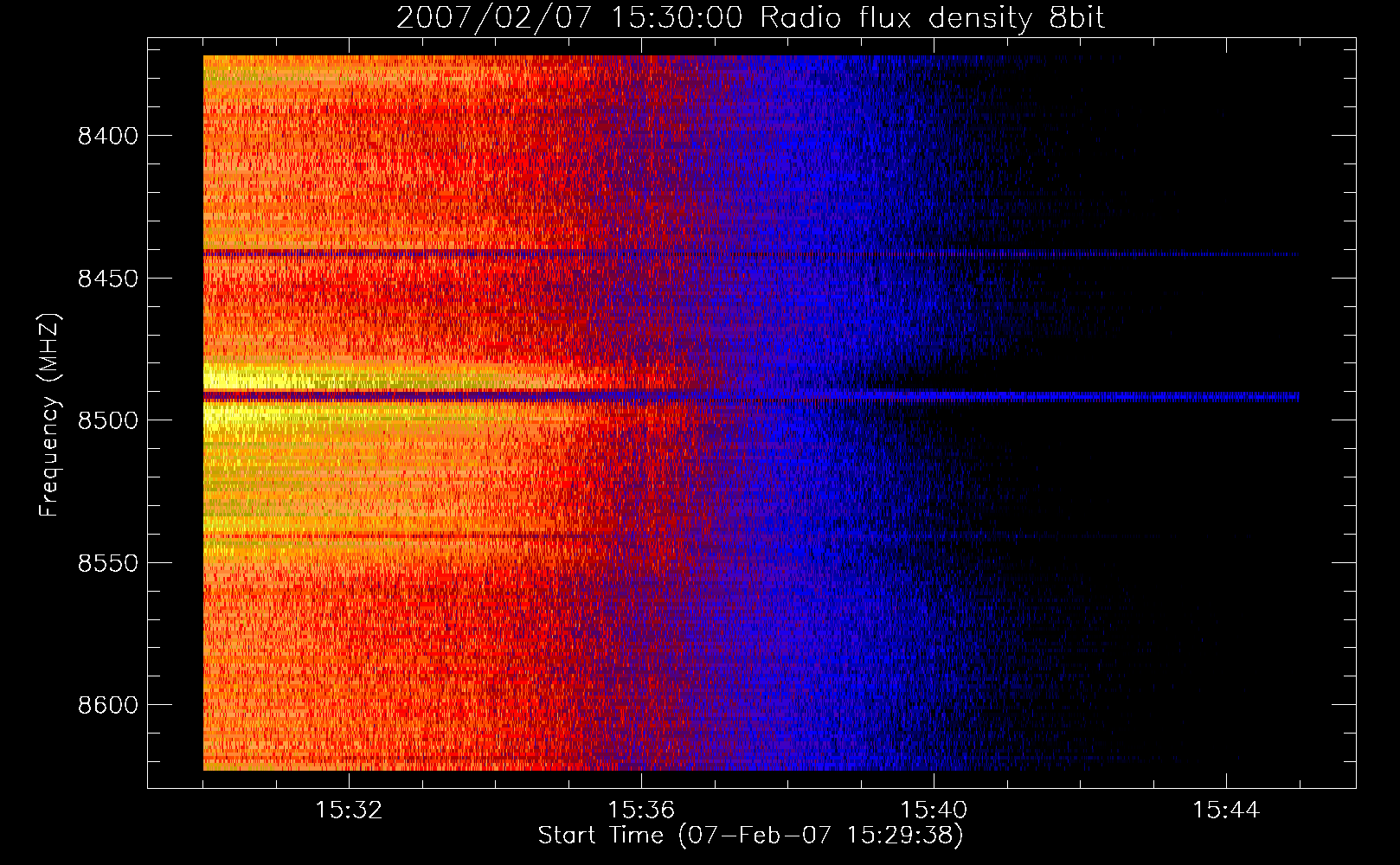The image size is (1400, 865).
Task: Click the thin horizontal line near 8441 MHz
Action: click(x=751, y=253)
